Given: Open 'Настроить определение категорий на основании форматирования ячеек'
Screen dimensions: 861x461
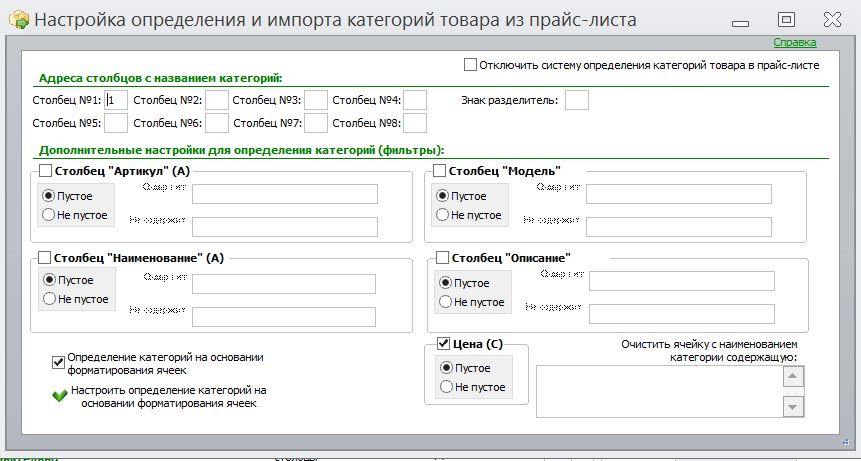Looking at the screenshot, I should click(169, 397).
